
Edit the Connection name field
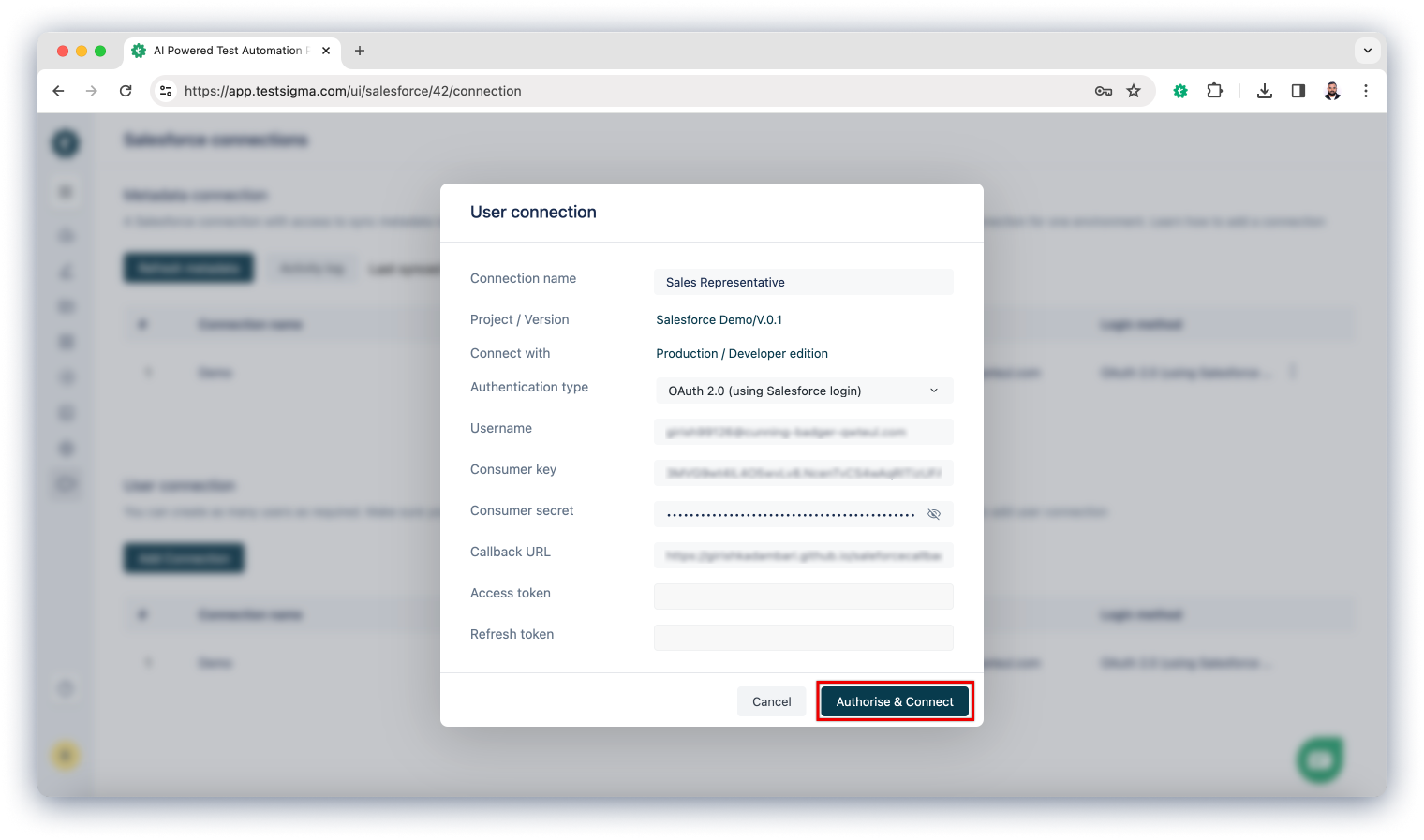tap(804, 282)
